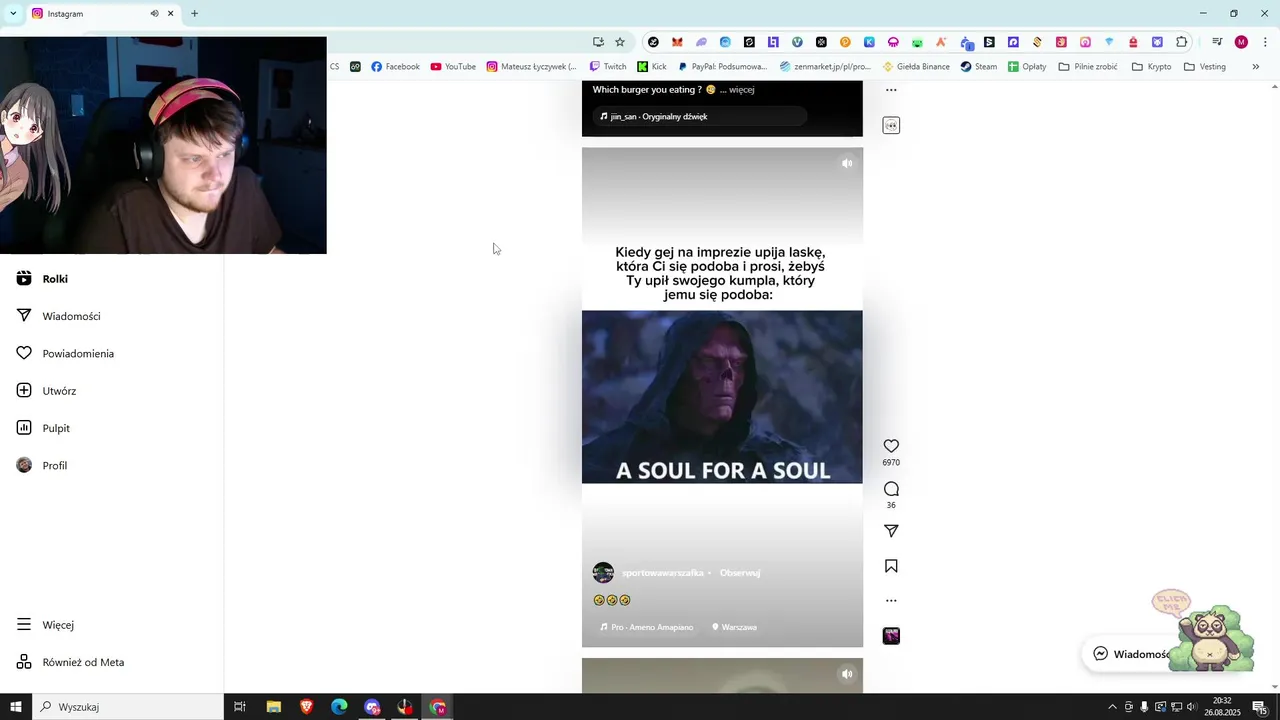
Task: Click the Red Skull reel video
Action: [x=722, y=397]
